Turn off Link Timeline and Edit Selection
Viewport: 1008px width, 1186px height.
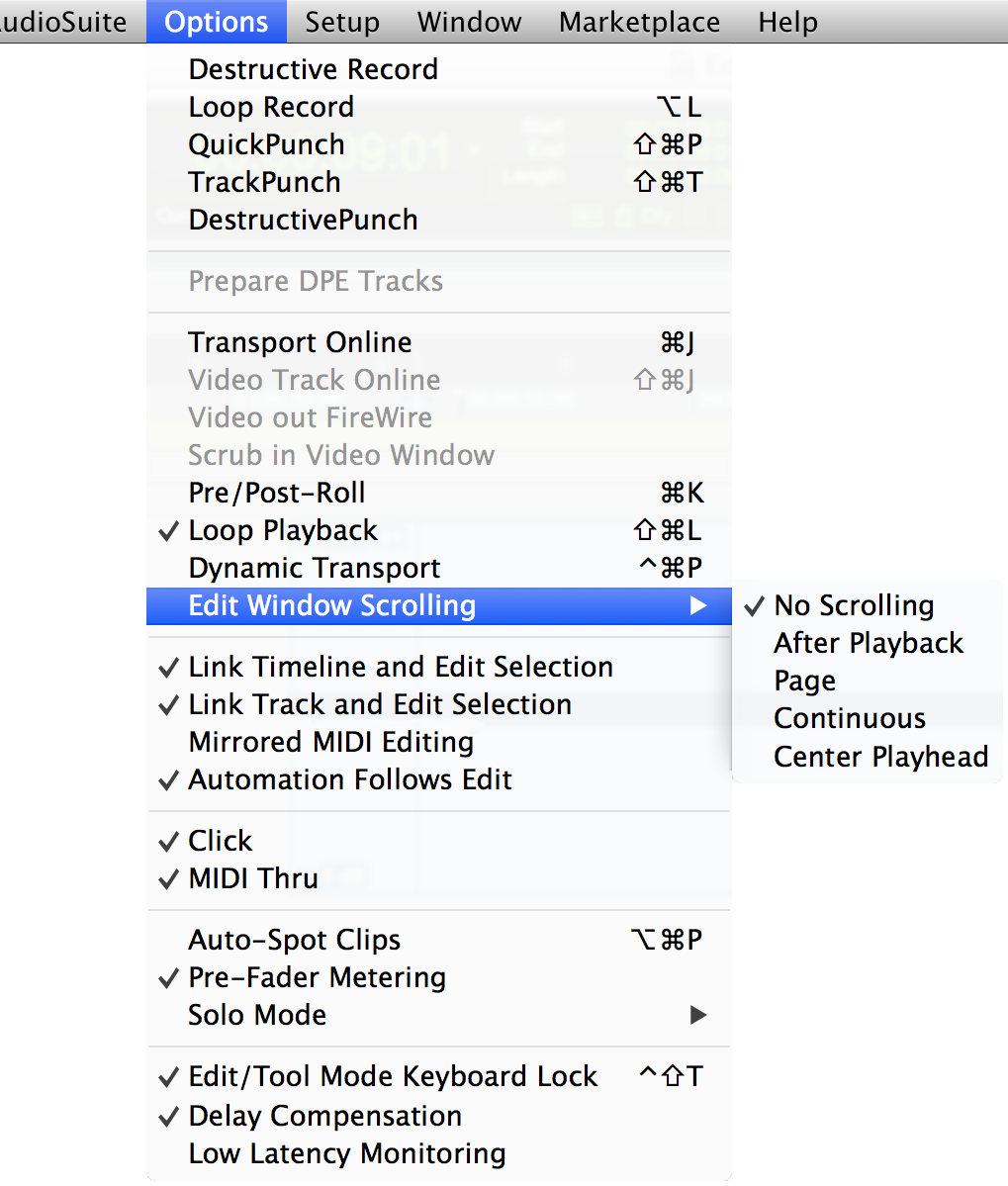click(400, 667)
